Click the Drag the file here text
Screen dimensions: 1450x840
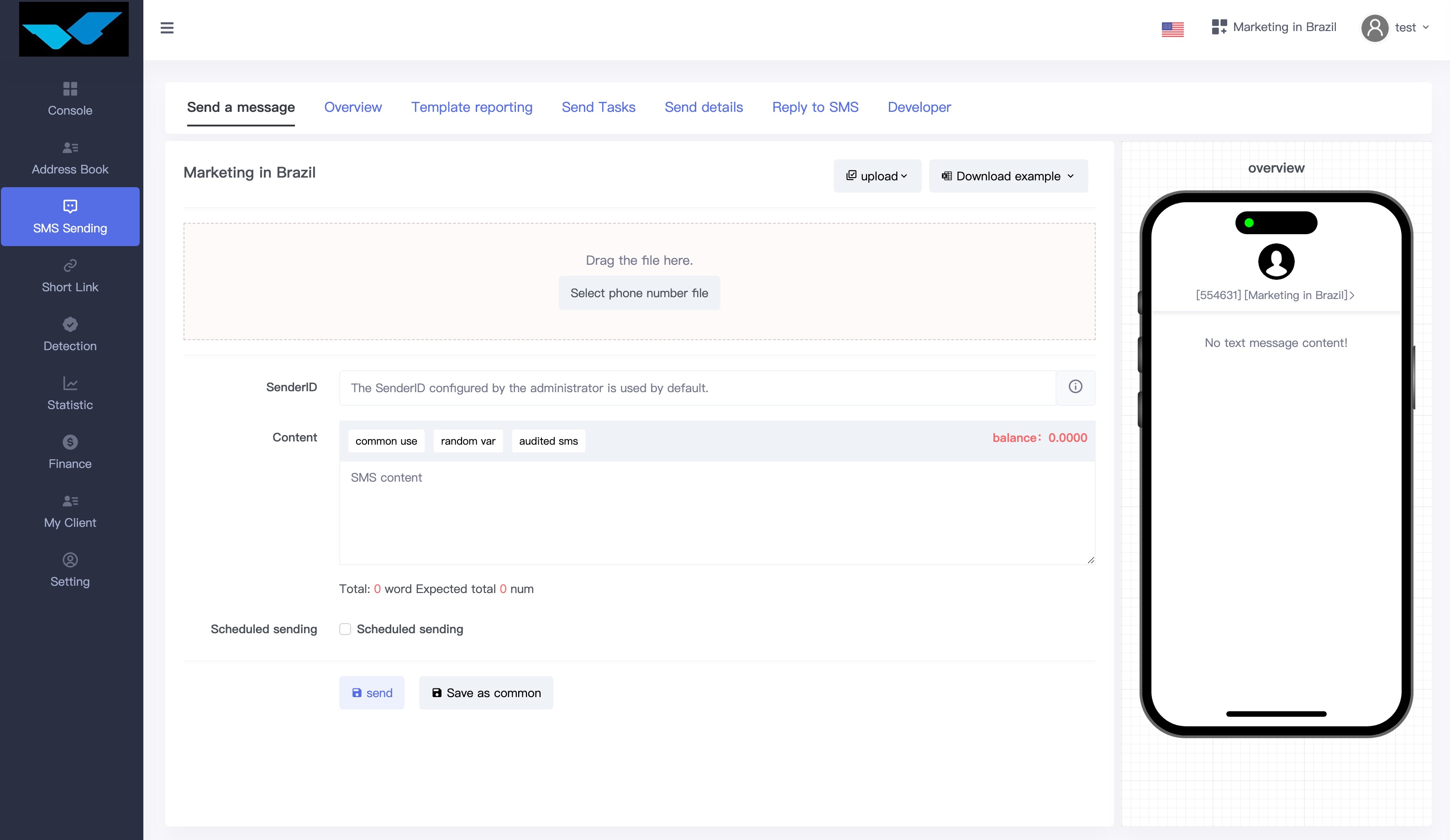click(x=639, y=260)
